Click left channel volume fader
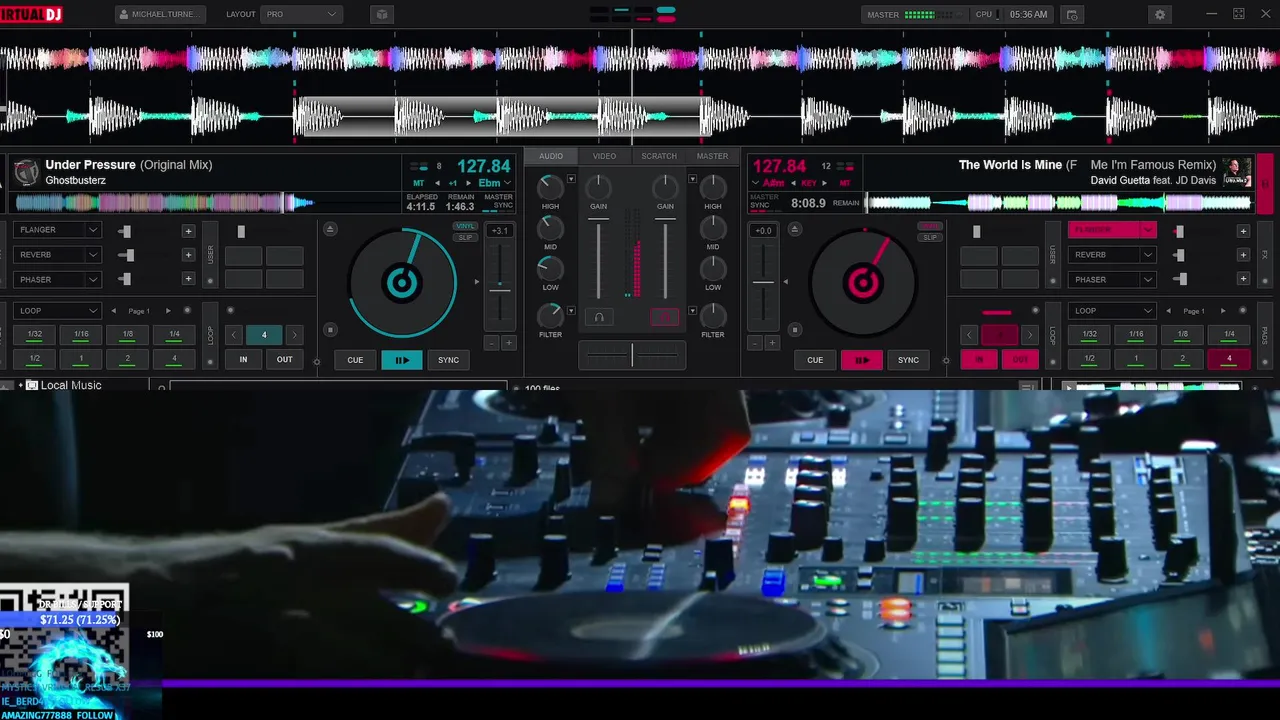The height and width of the screenshot is (720, 1280). tap(598, 260)
